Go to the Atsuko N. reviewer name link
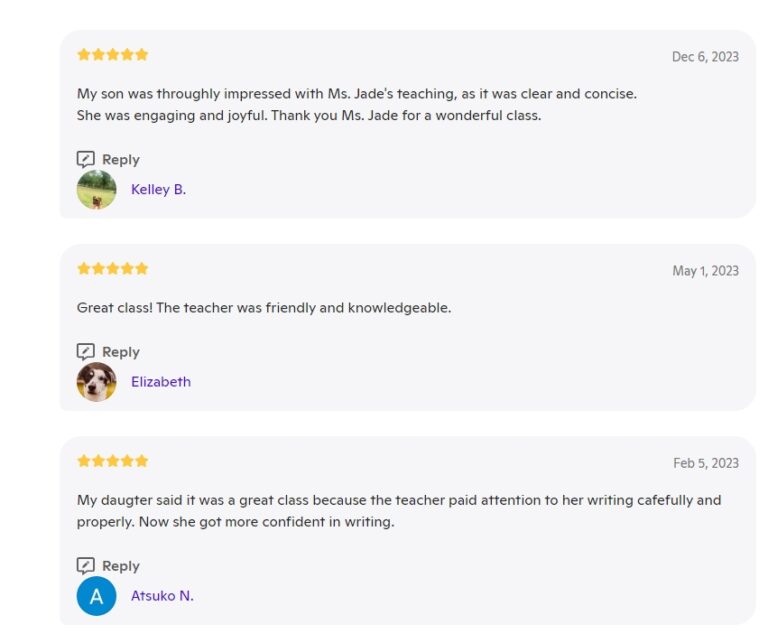Screen dimensions: 768x643 pyautogui.click(x=162, y=596)
